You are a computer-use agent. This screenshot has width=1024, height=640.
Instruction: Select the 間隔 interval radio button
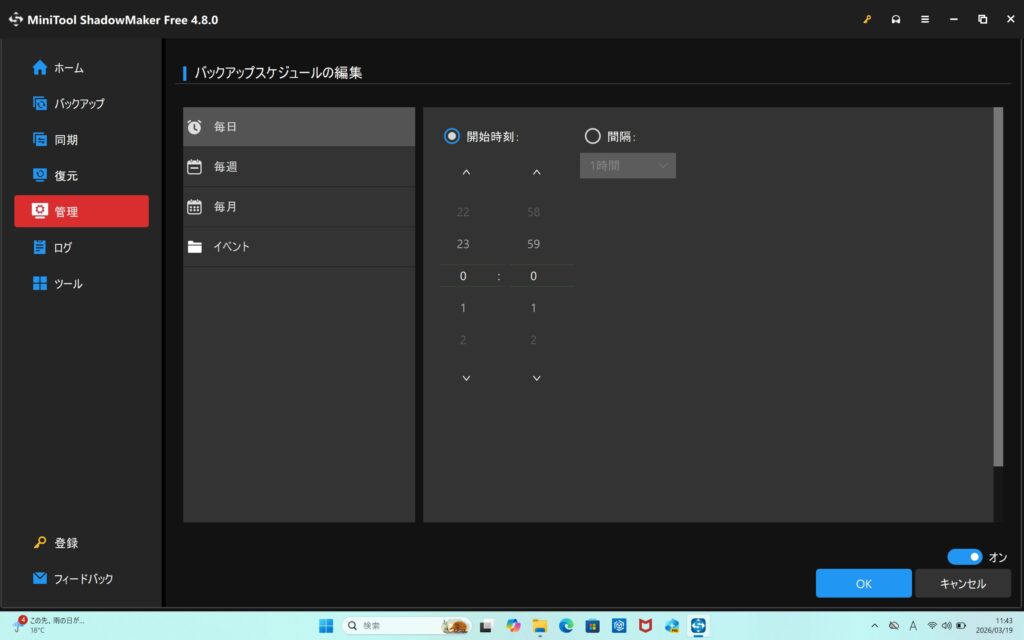tap(592, 136)
